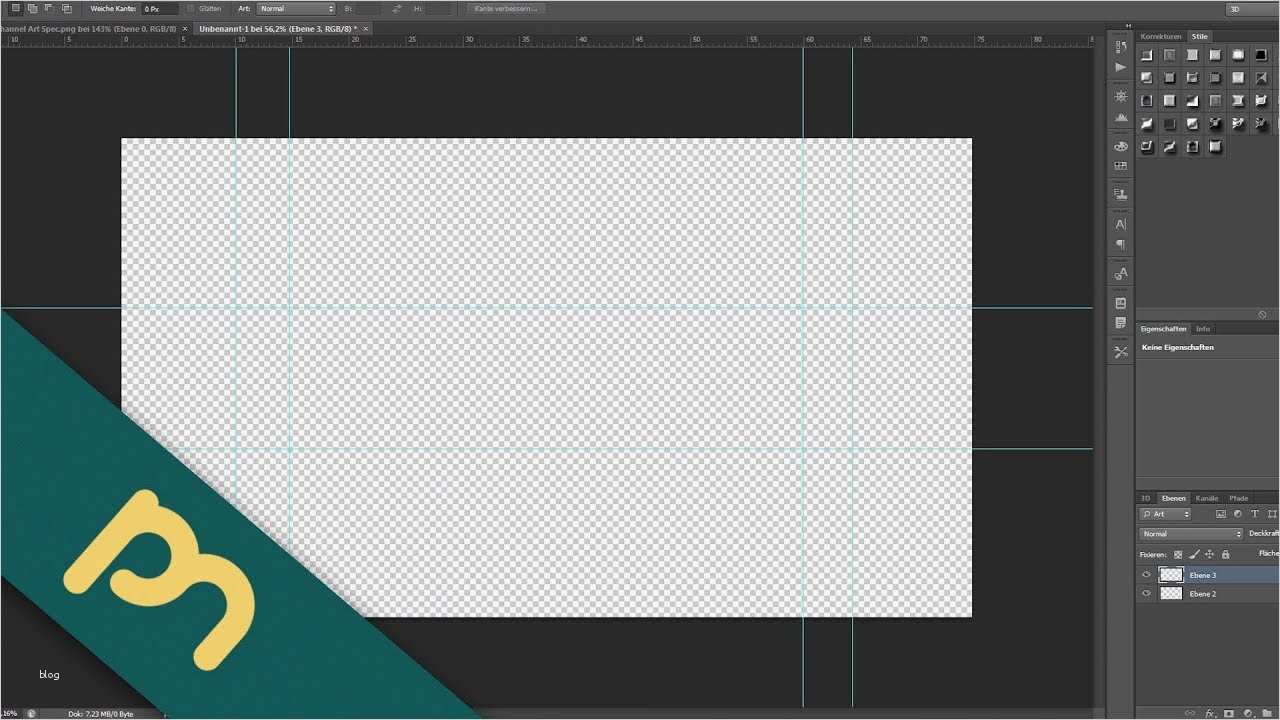
Task: Open the Actions play-arrow panel icon
Action: (x=1121, y=67)
